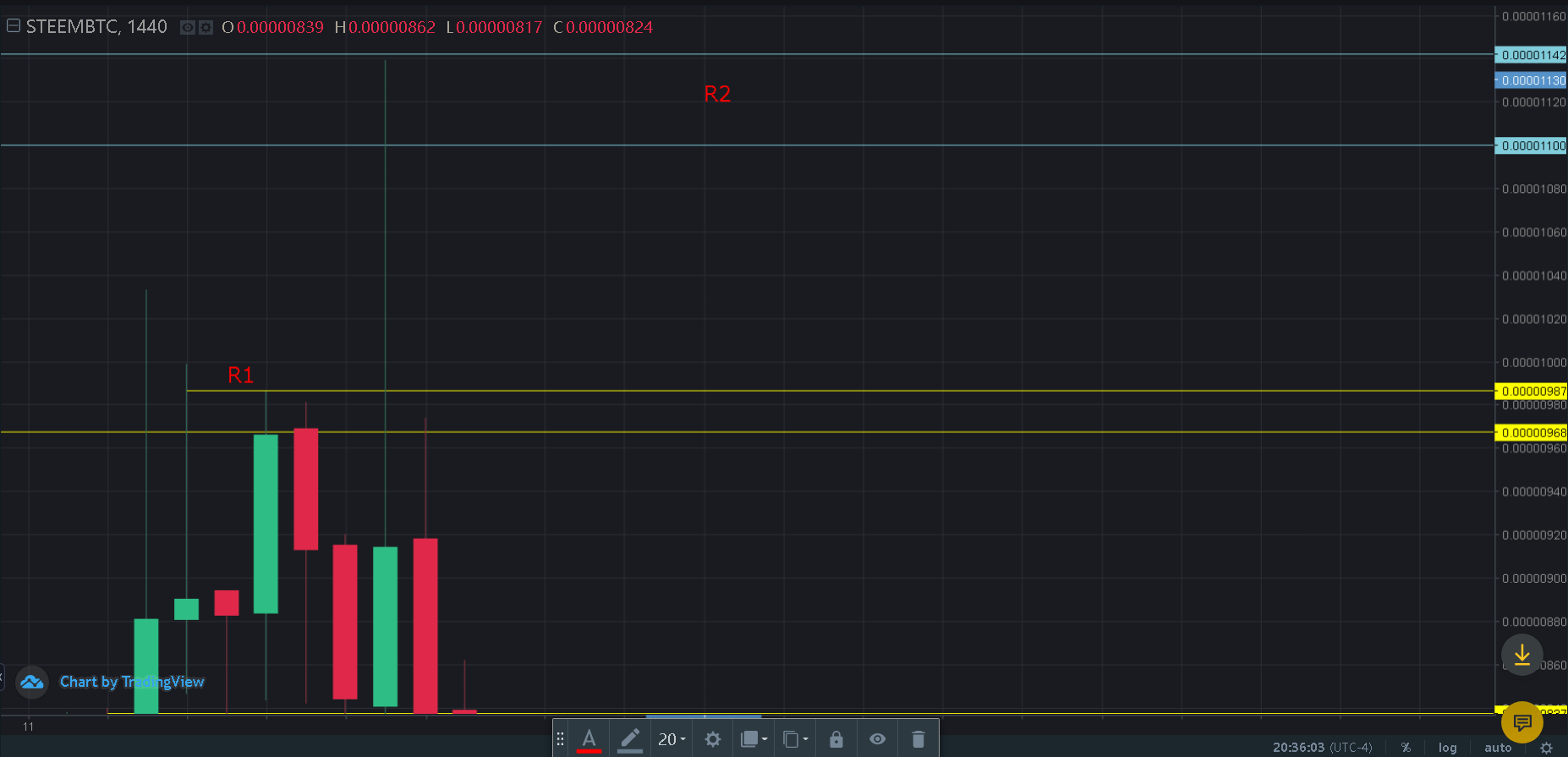Image resolution: width=1568 pixels, height=757 pixels.
Task: Click low value 0.00000817
Action: click(x=499, y=27)
